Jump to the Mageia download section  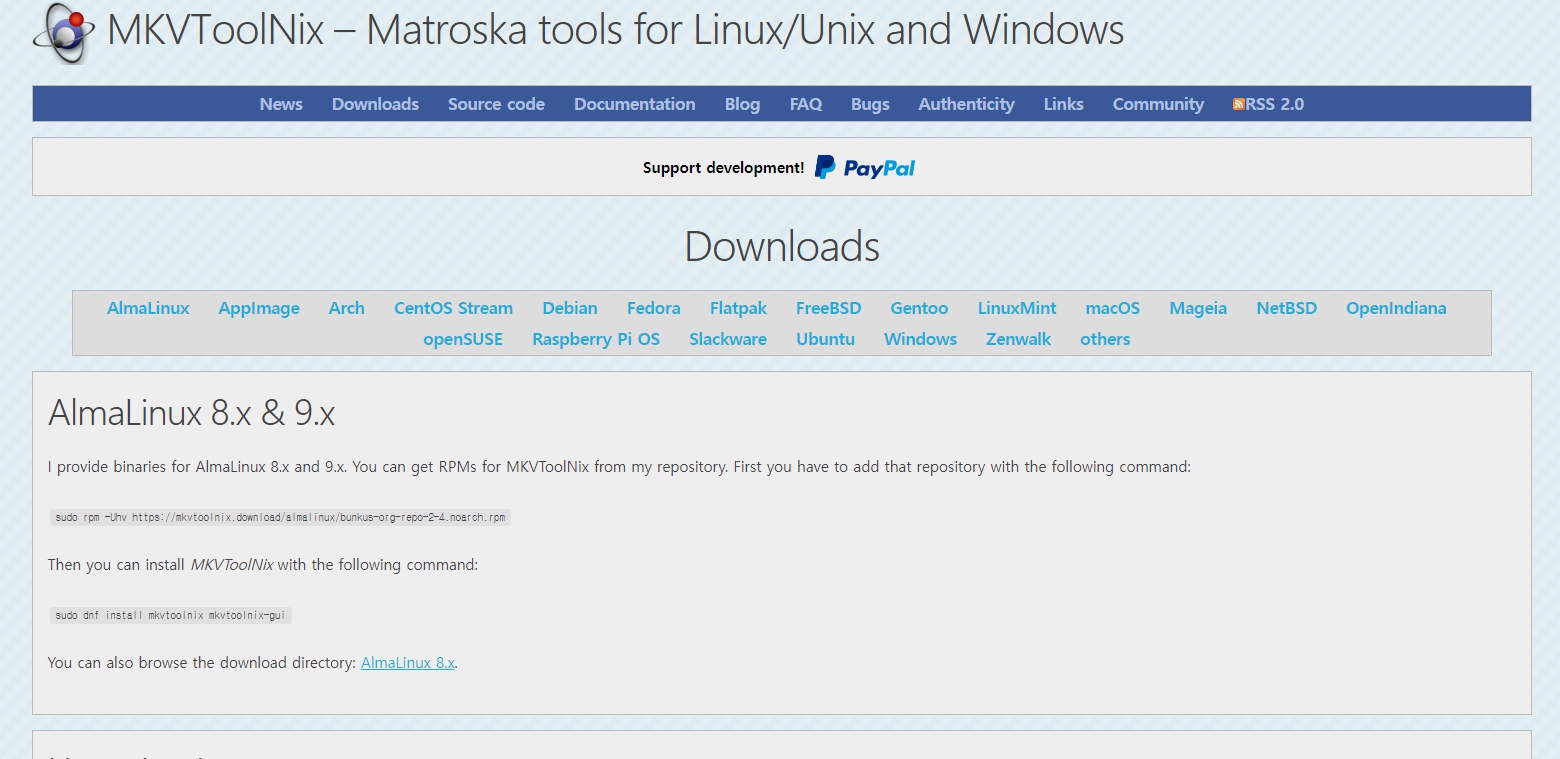1198,308
